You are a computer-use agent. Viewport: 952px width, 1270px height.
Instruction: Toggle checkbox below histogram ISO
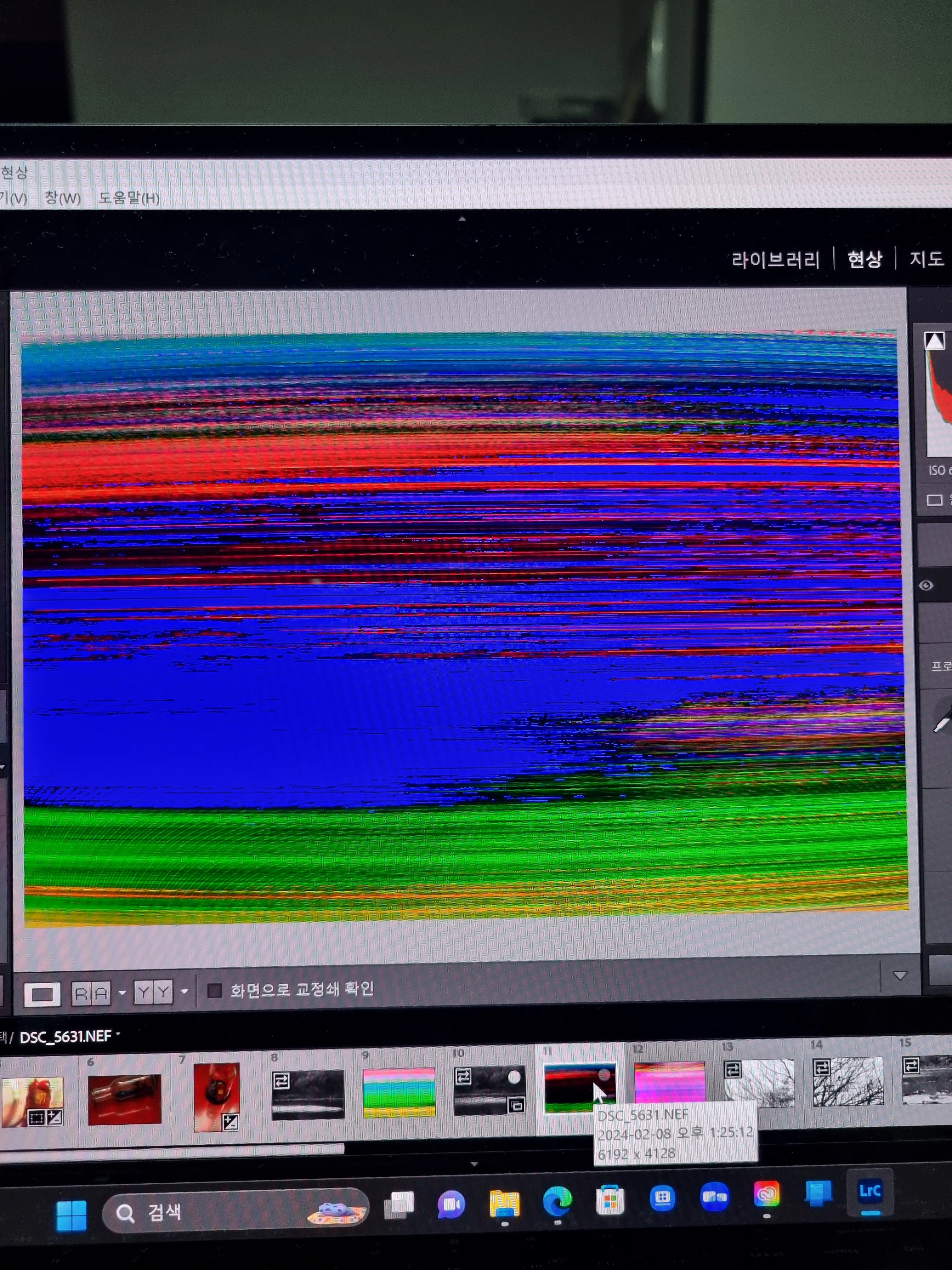click(x=934, y=500)
